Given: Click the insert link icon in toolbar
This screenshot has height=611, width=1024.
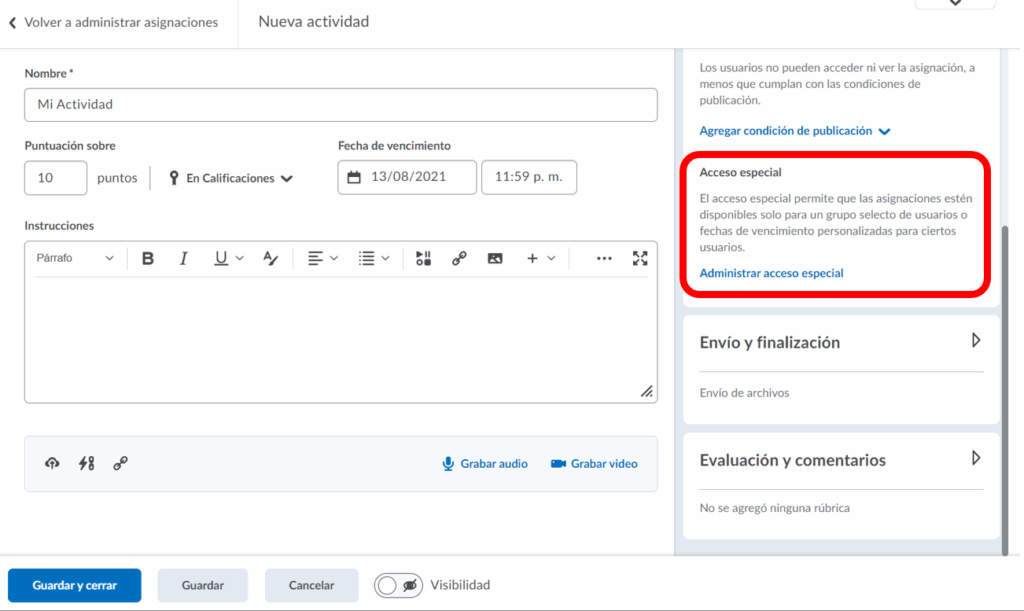Looking at the screenshot, I should (x=459, y=258).
